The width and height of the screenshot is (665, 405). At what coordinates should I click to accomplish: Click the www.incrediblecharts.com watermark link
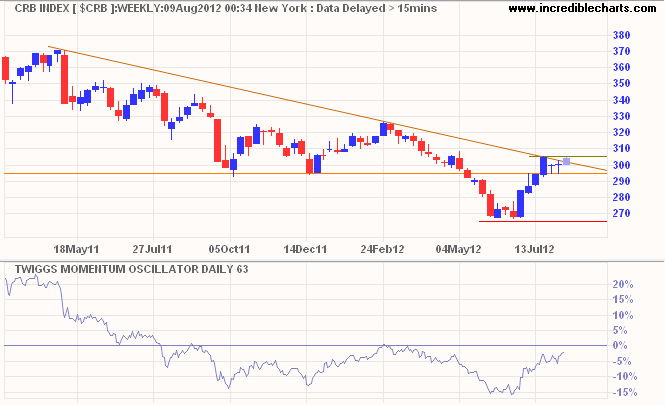(x=582, y=8)
